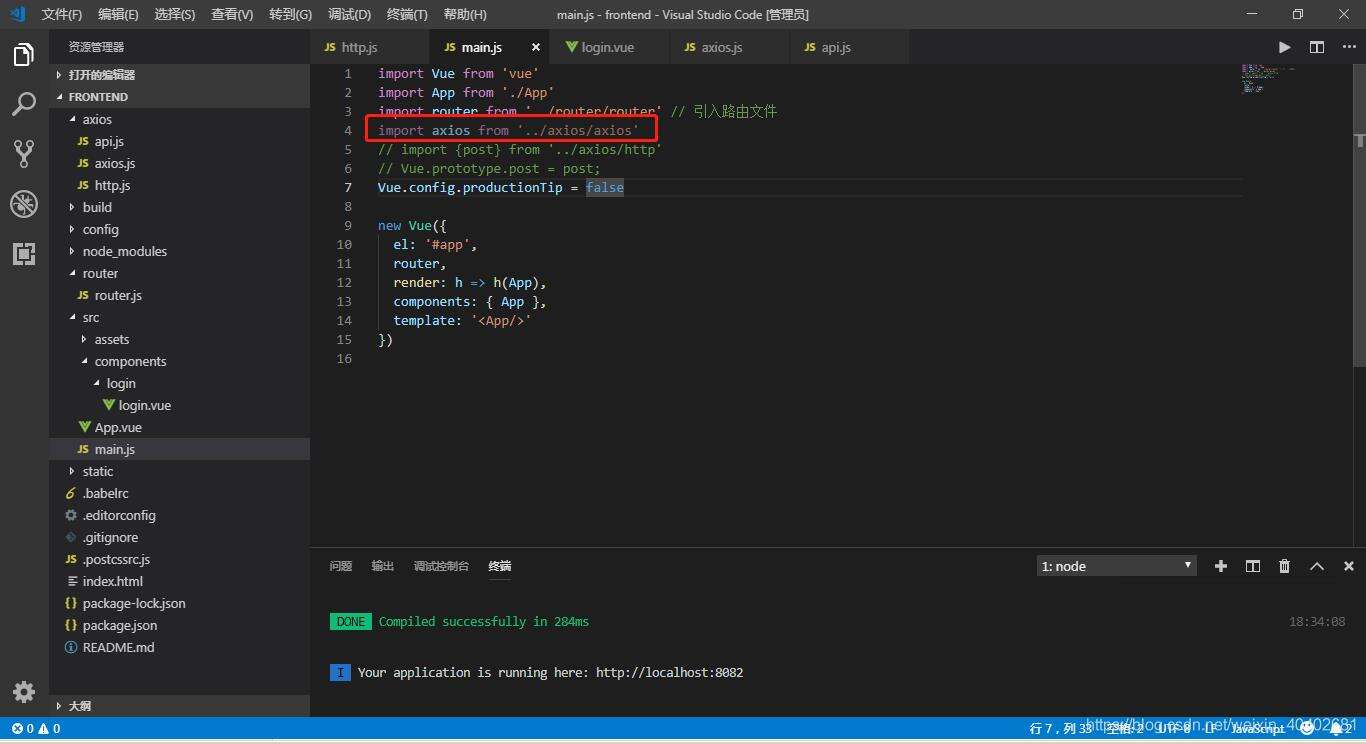The height and width of the screenshot is (744, 1366).
Task: Switch to the axios.js editor tab
Action: pos(729,47)
